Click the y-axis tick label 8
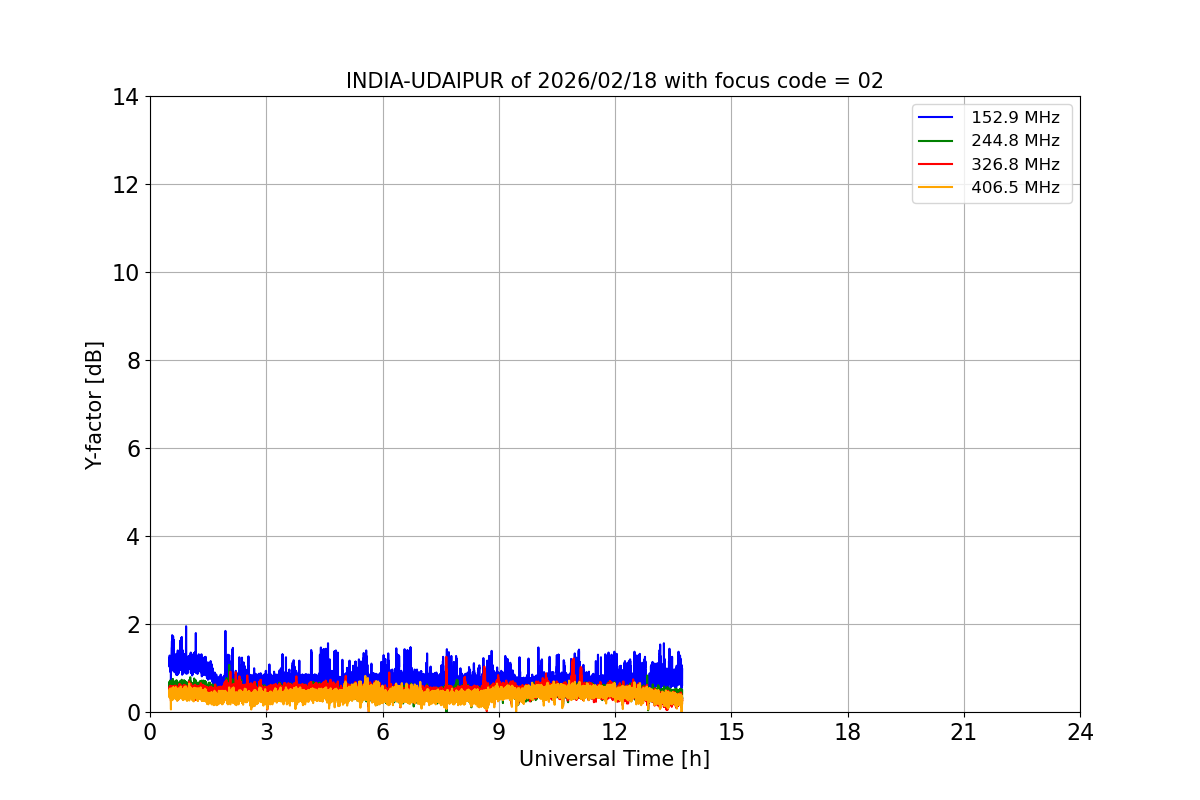Screen dimensions: 1200x800 (x=131, y=361)
